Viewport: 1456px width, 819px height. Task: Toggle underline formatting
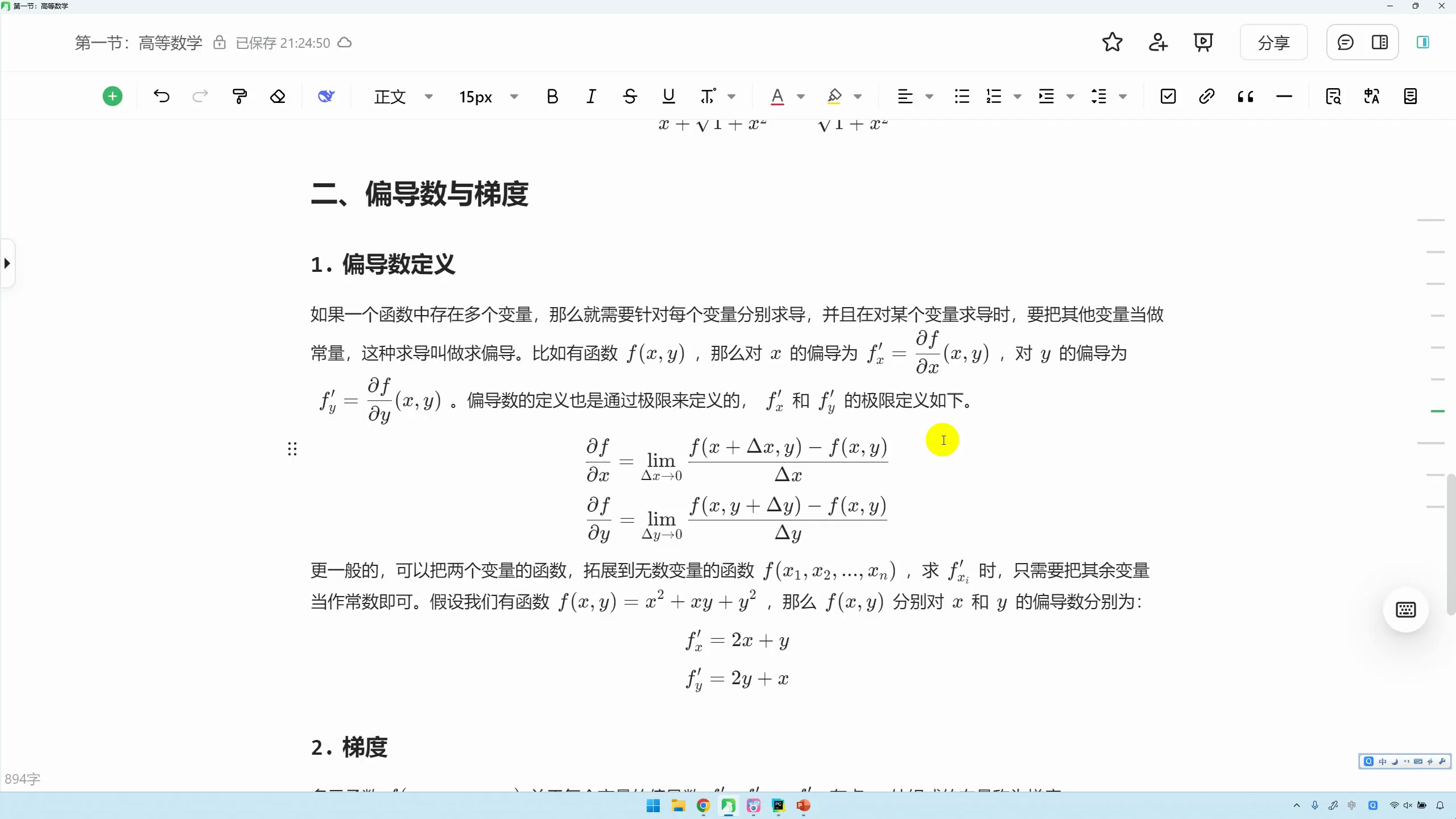pyautogui.click(x=668, y=96)
